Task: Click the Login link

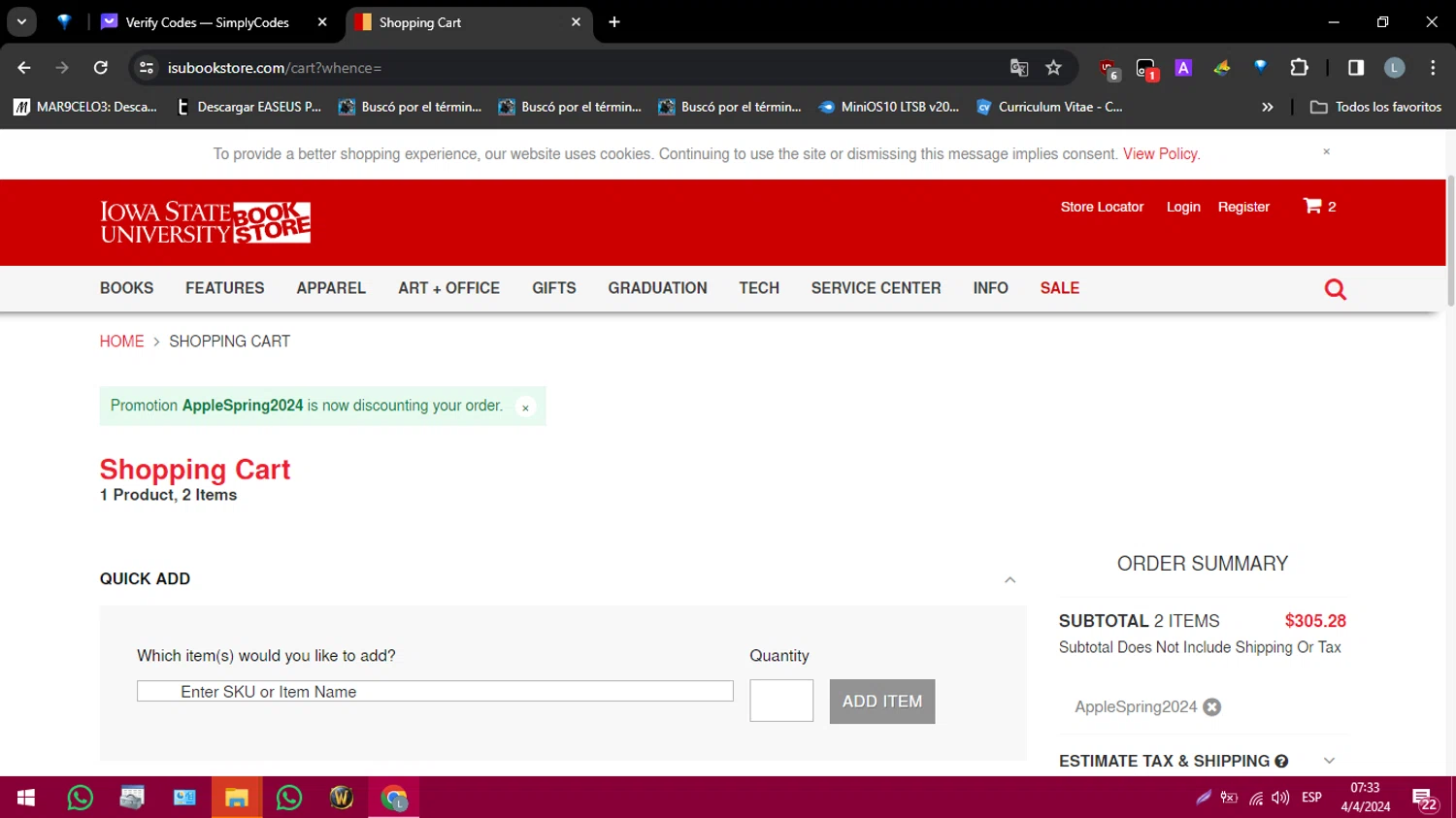Action: coord(1183,207)
